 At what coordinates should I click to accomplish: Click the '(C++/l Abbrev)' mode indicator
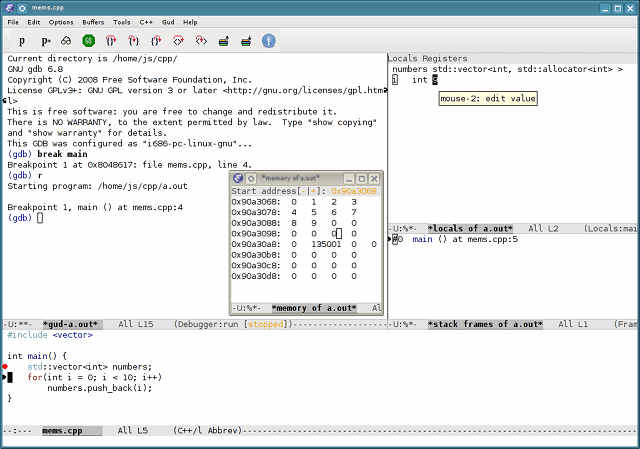pos(207,431)
